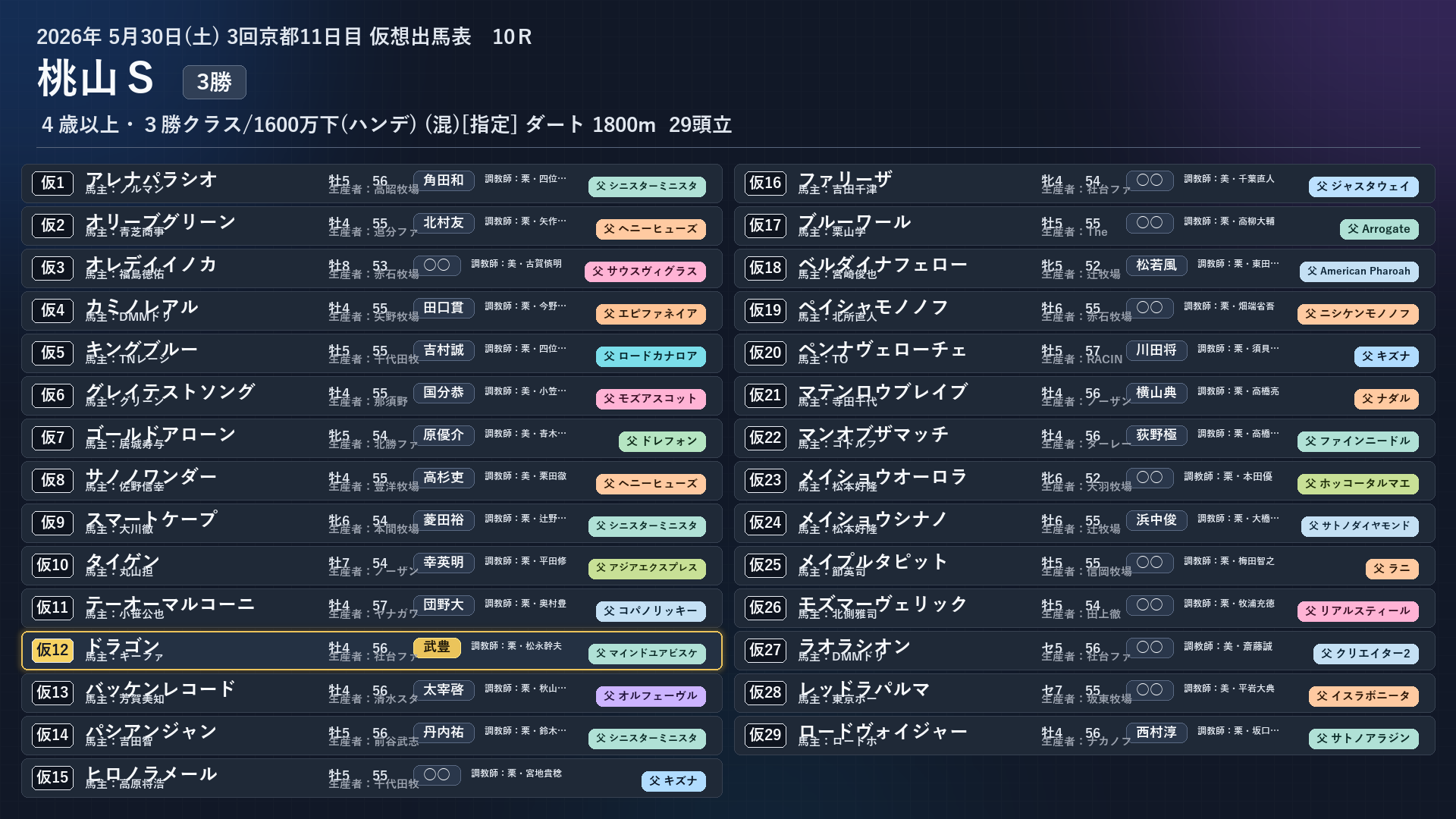Click horse name メイショウオーロラ
The image size is (1456, 819).
pos(883,476)
